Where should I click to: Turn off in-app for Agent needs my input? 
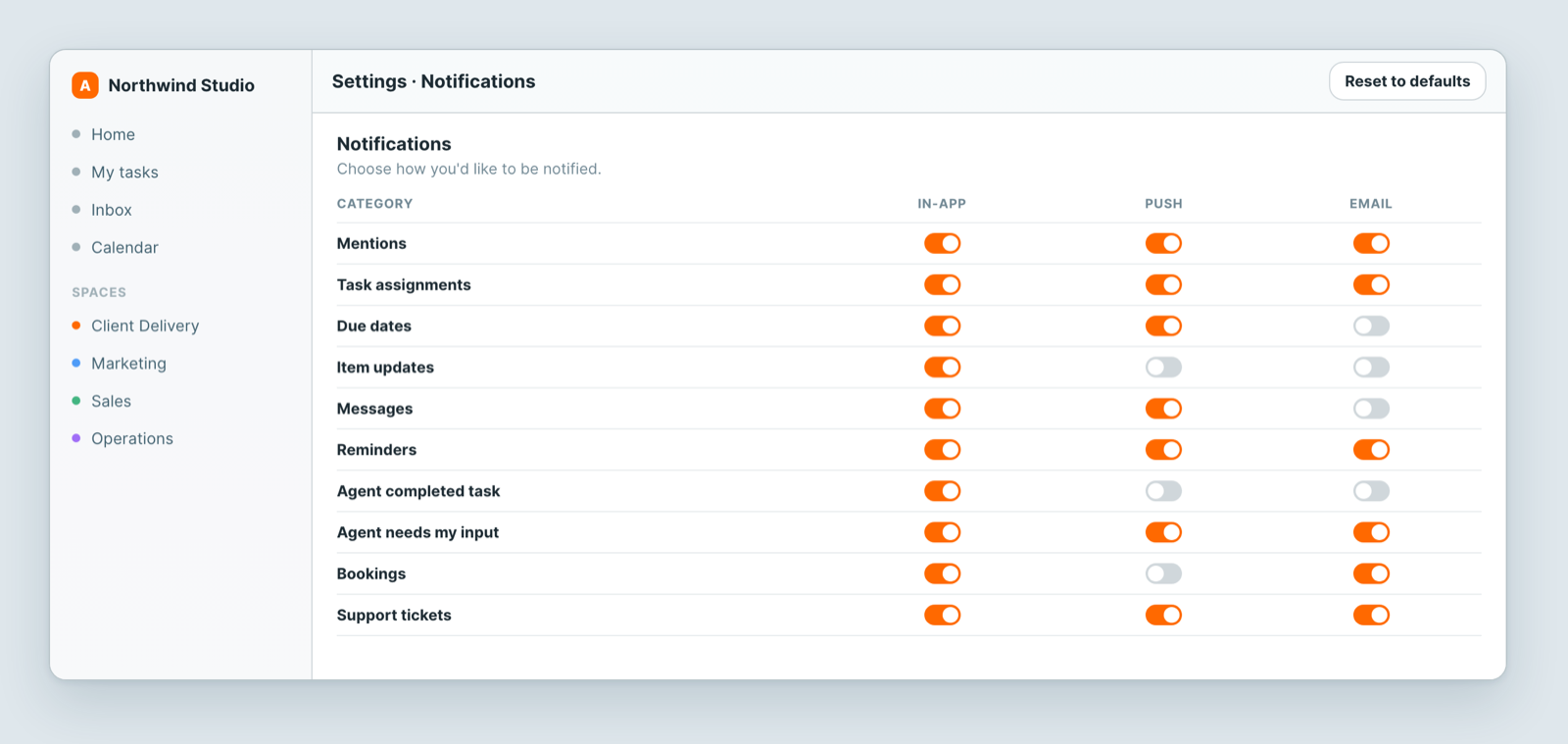pyautogui.click(x=943, y=532)
